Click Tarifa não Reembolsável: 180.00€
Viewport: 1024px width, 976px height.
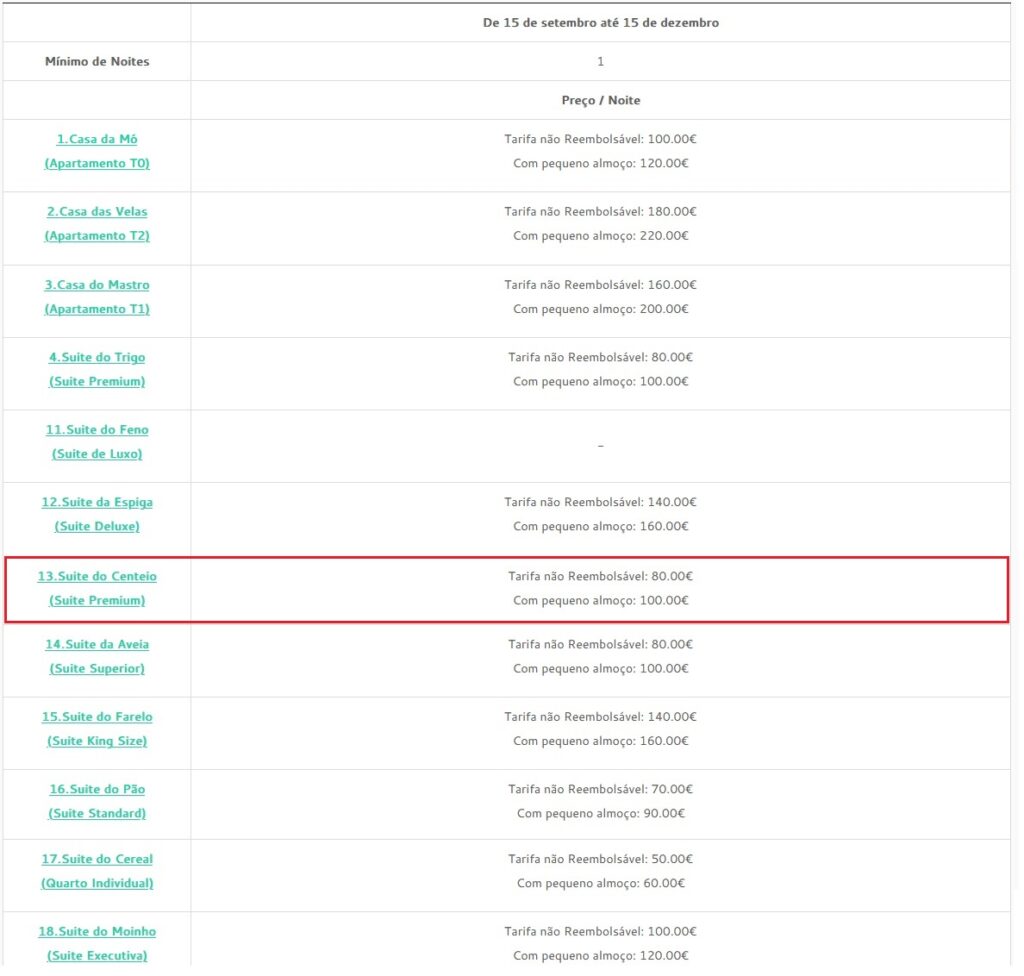click(600, 212)
